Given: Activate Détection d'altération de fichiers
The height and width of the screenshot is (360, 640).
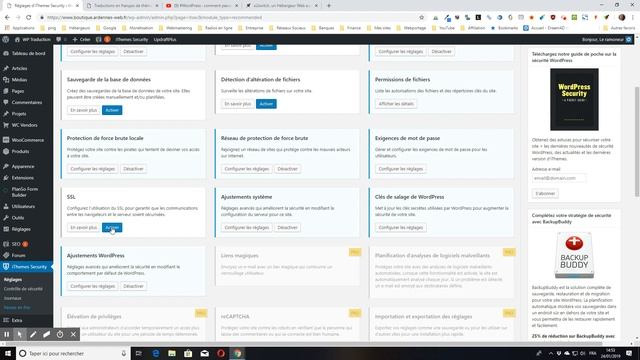Looking at the screenshot, I should (266, 104).
